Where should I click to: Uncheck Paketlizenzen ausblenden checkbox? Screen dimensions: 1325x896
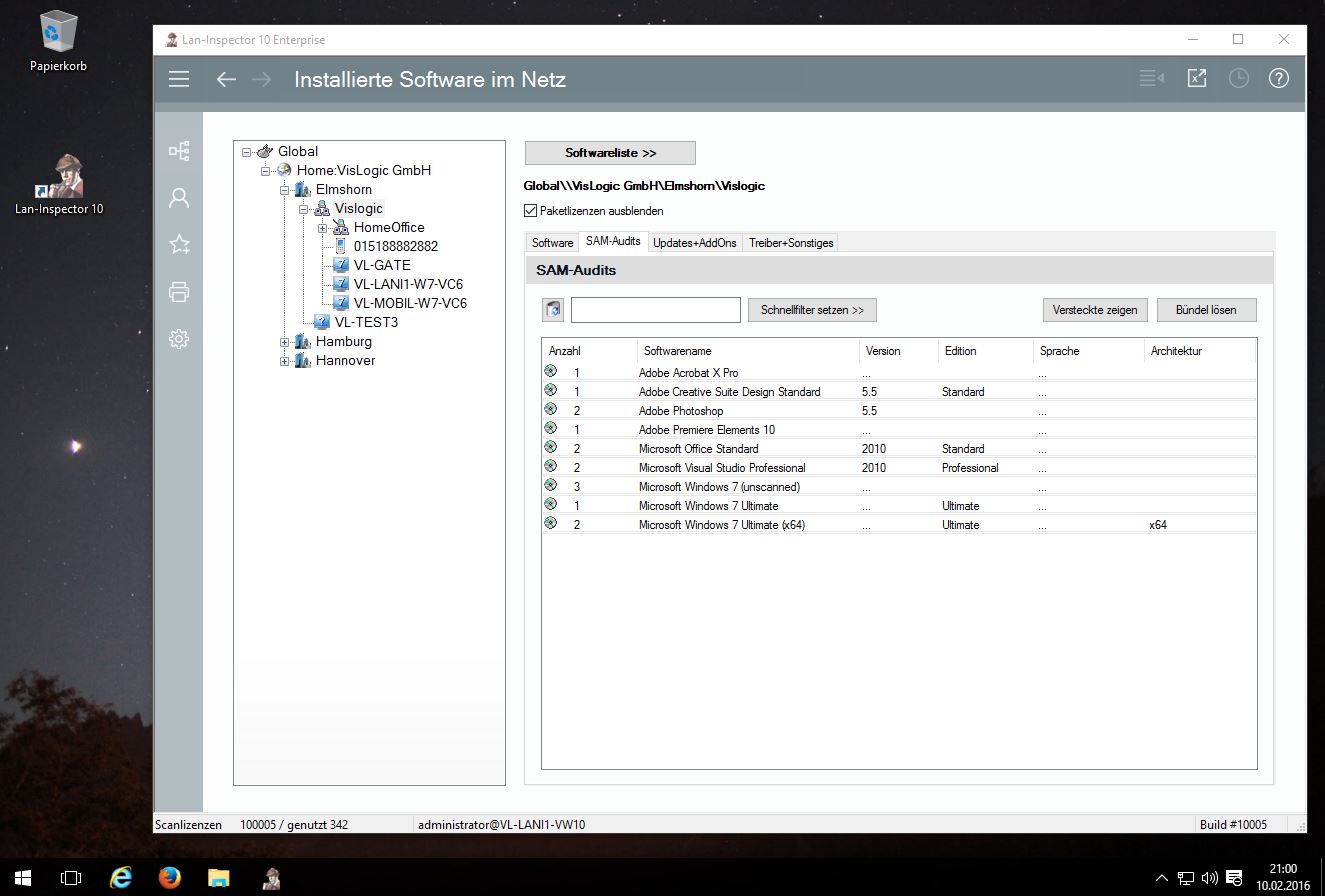point(530,211)
